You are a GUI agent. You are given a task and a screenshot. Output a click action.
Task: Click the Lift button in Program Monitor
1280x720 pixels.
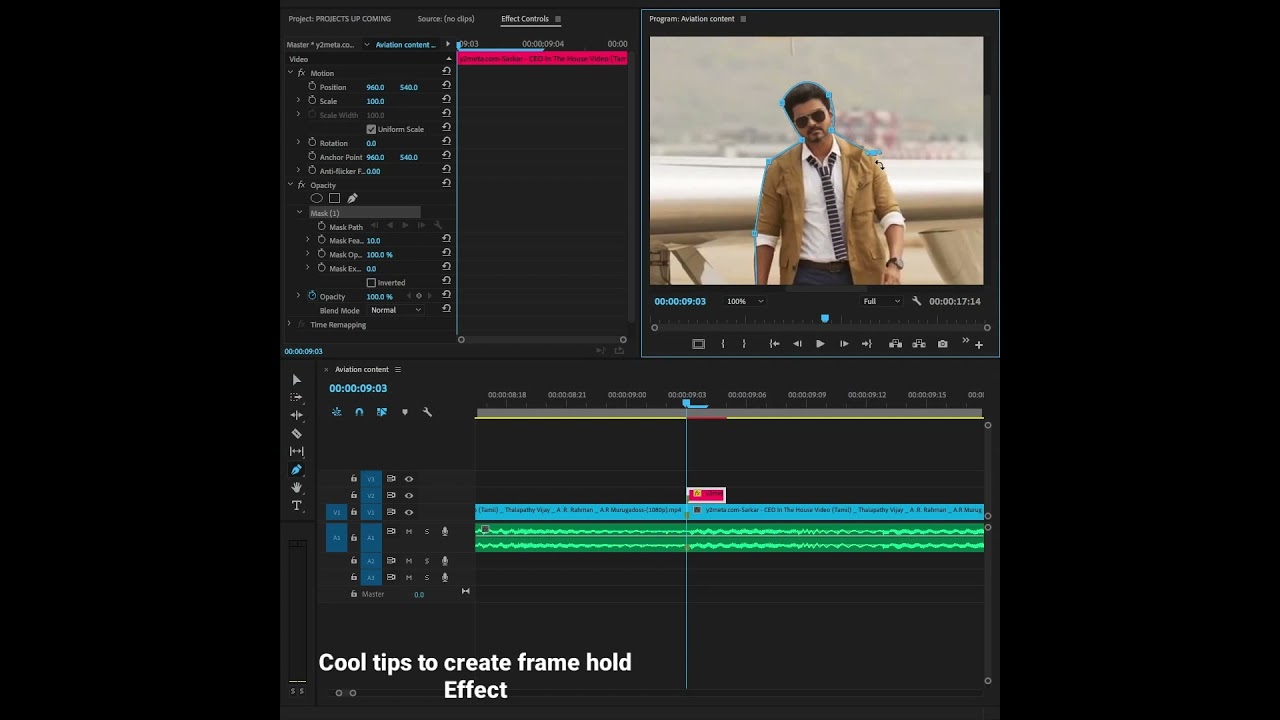[x=895, y=344]
